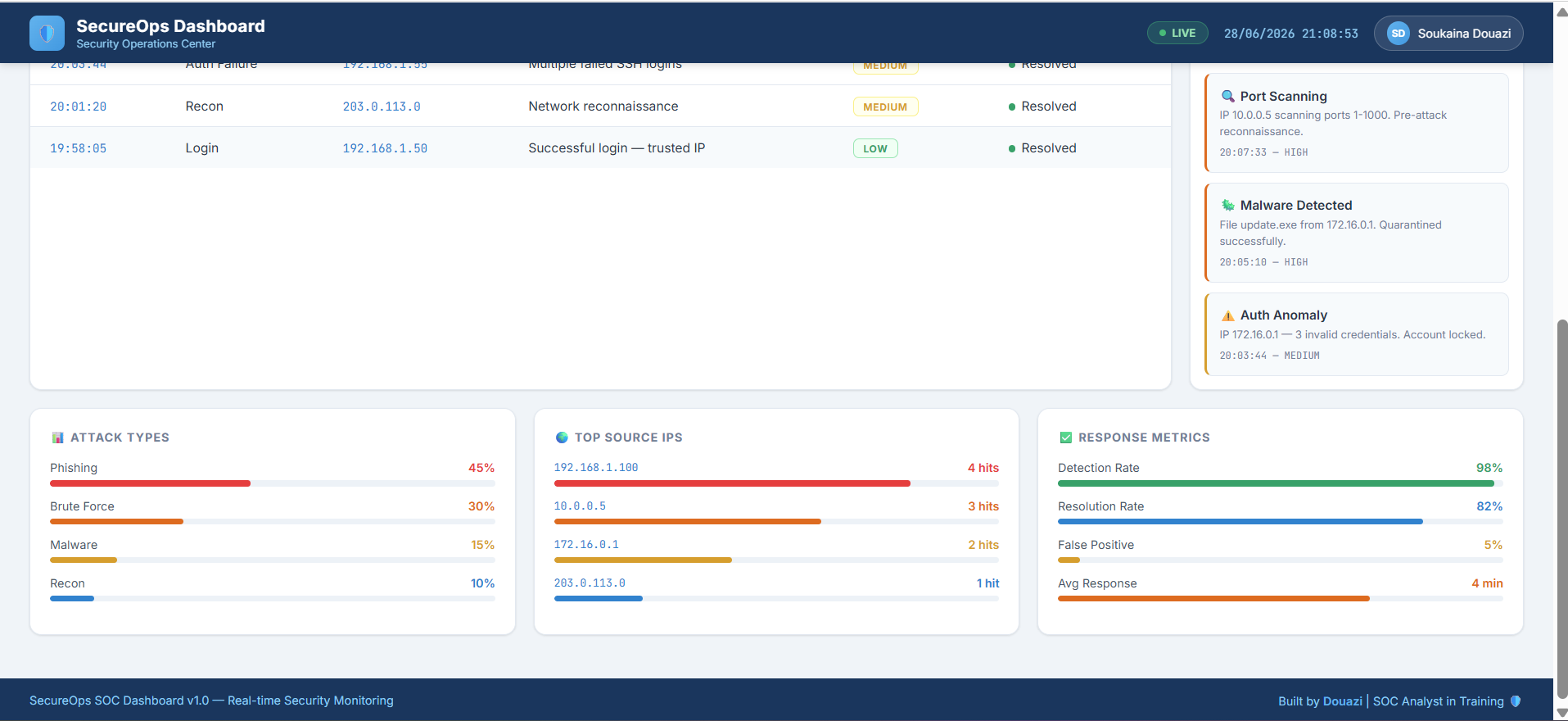Open the Soukaina Douazi user menu
1568x721 pixels.
(x=1448, y=34)
